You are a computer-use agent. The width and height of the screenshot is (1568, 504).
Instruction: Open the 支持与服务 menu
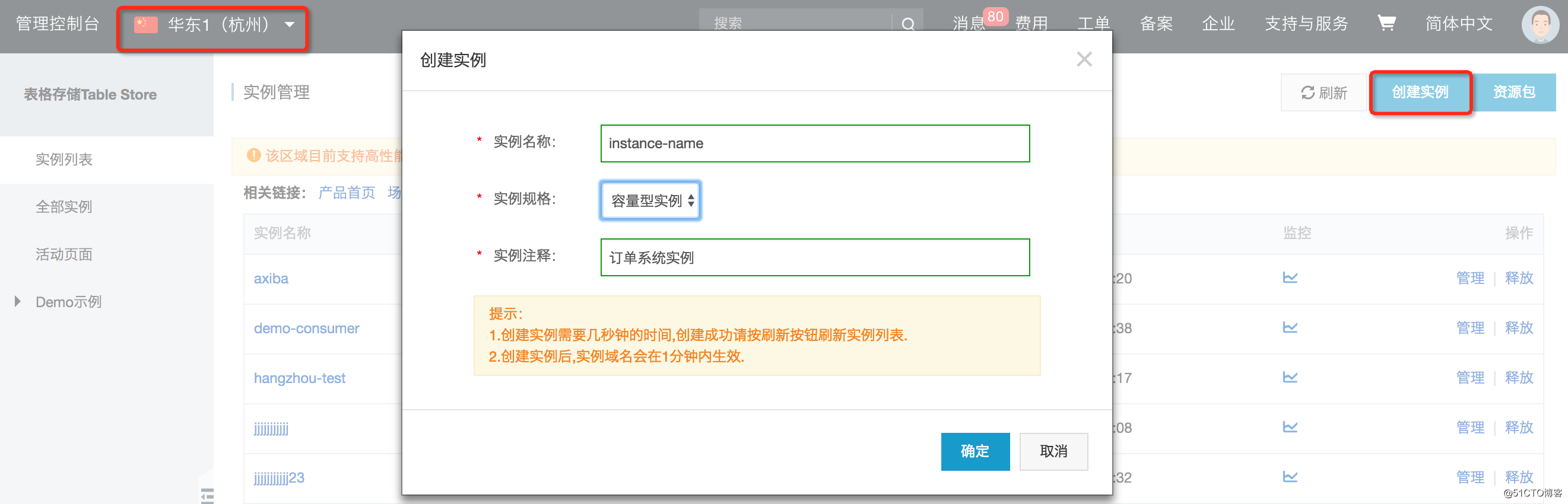[1306, 24]
